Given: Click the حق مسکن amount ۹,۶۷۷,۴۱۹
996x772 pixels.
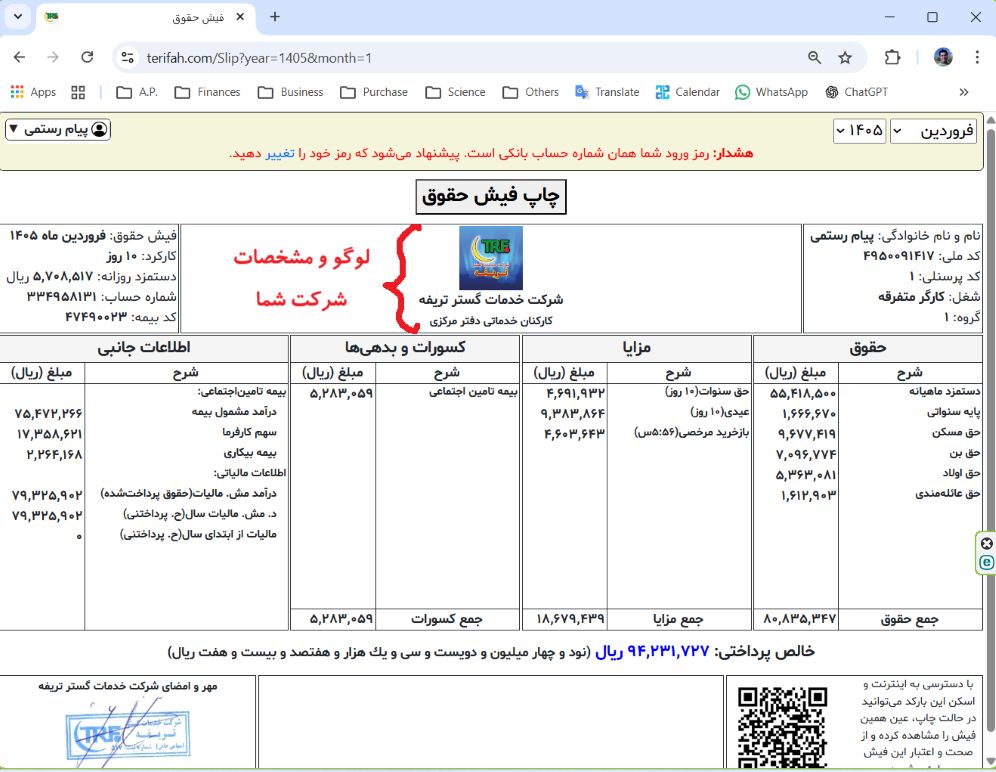Looking at the screenshot, I should point(807,434).
